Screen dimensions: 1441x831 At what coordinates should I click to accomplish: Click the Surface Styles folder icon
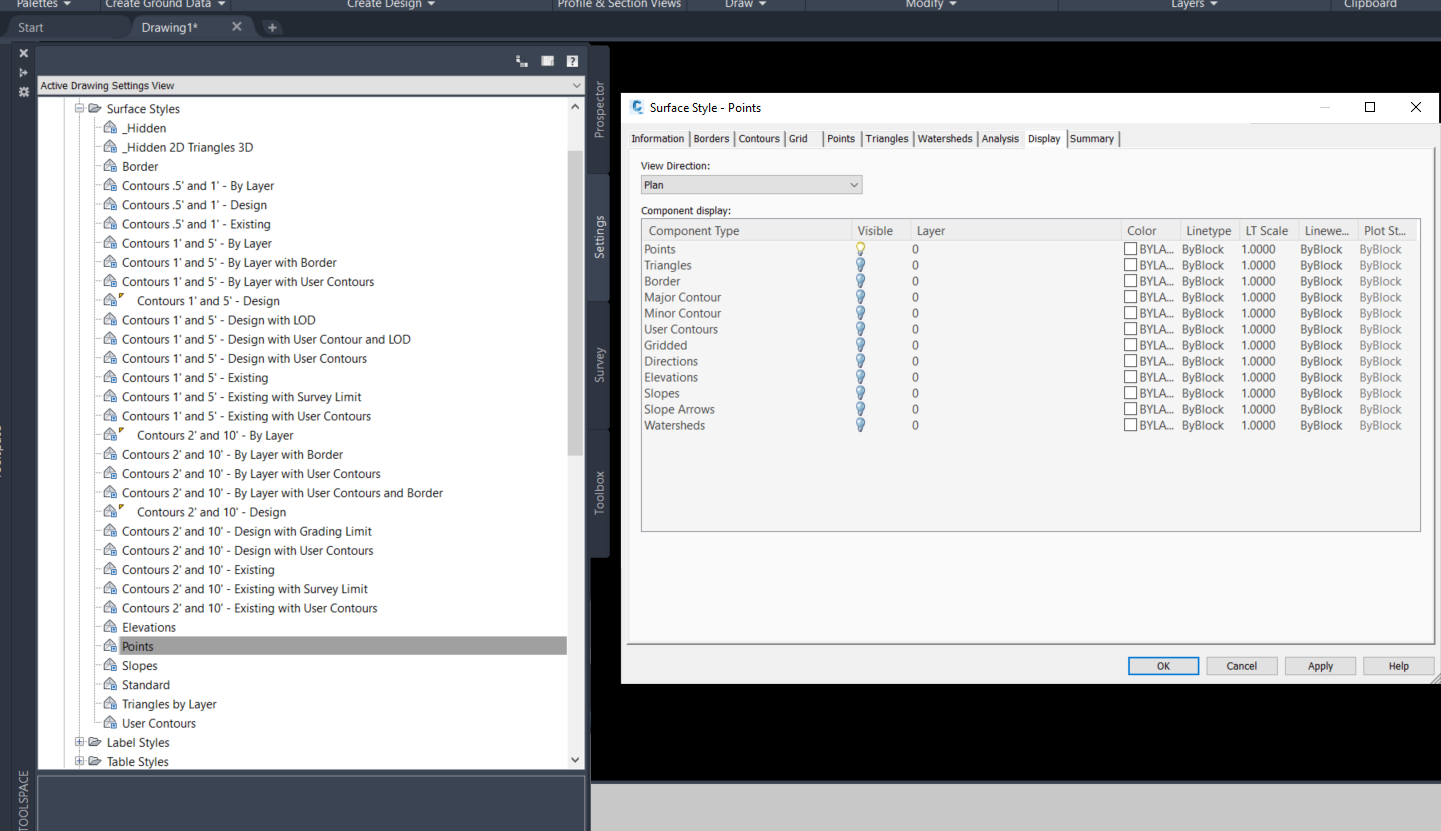[95, 108]
